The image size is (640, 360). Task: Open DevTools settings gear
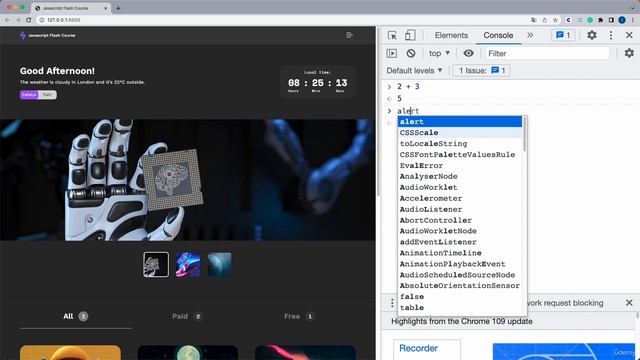coord(592,36)
